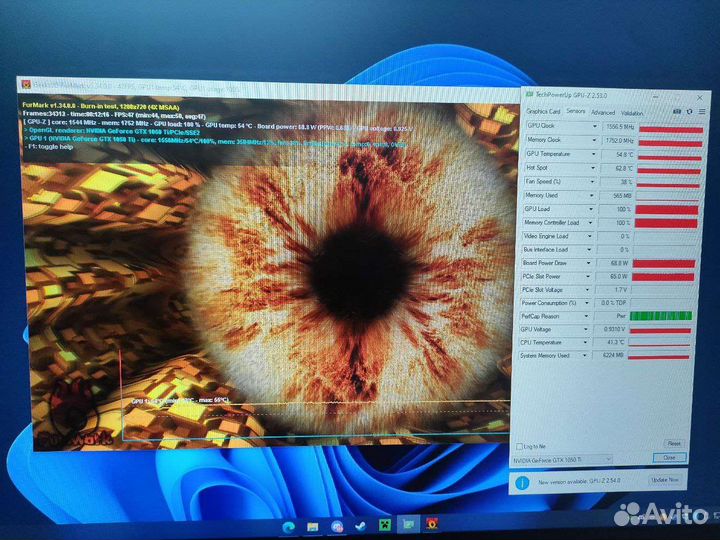Select the Sensors tab

(x=576, y=111)
